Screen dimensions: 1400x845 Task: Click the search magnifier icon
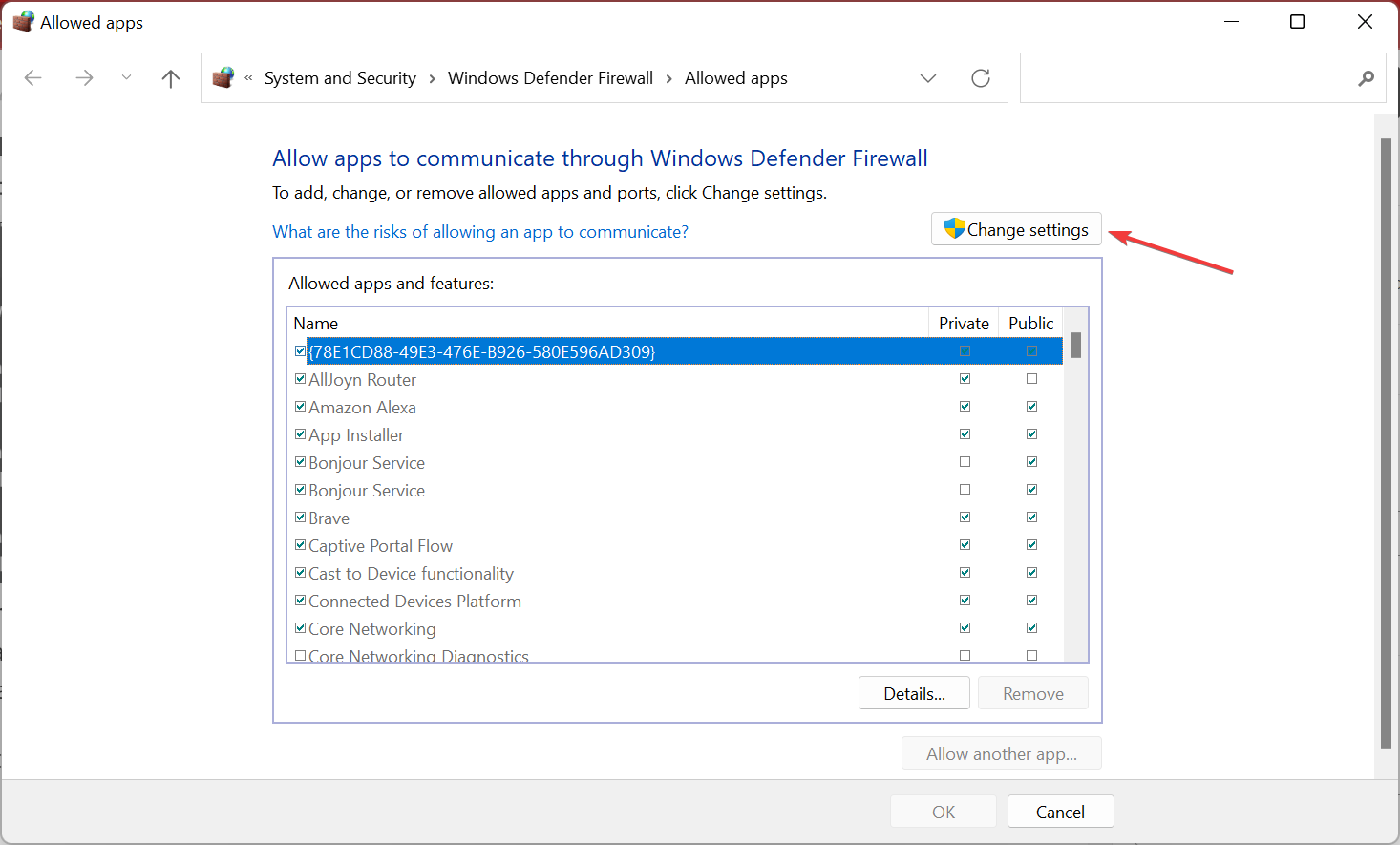click(x=1367, y=78)
